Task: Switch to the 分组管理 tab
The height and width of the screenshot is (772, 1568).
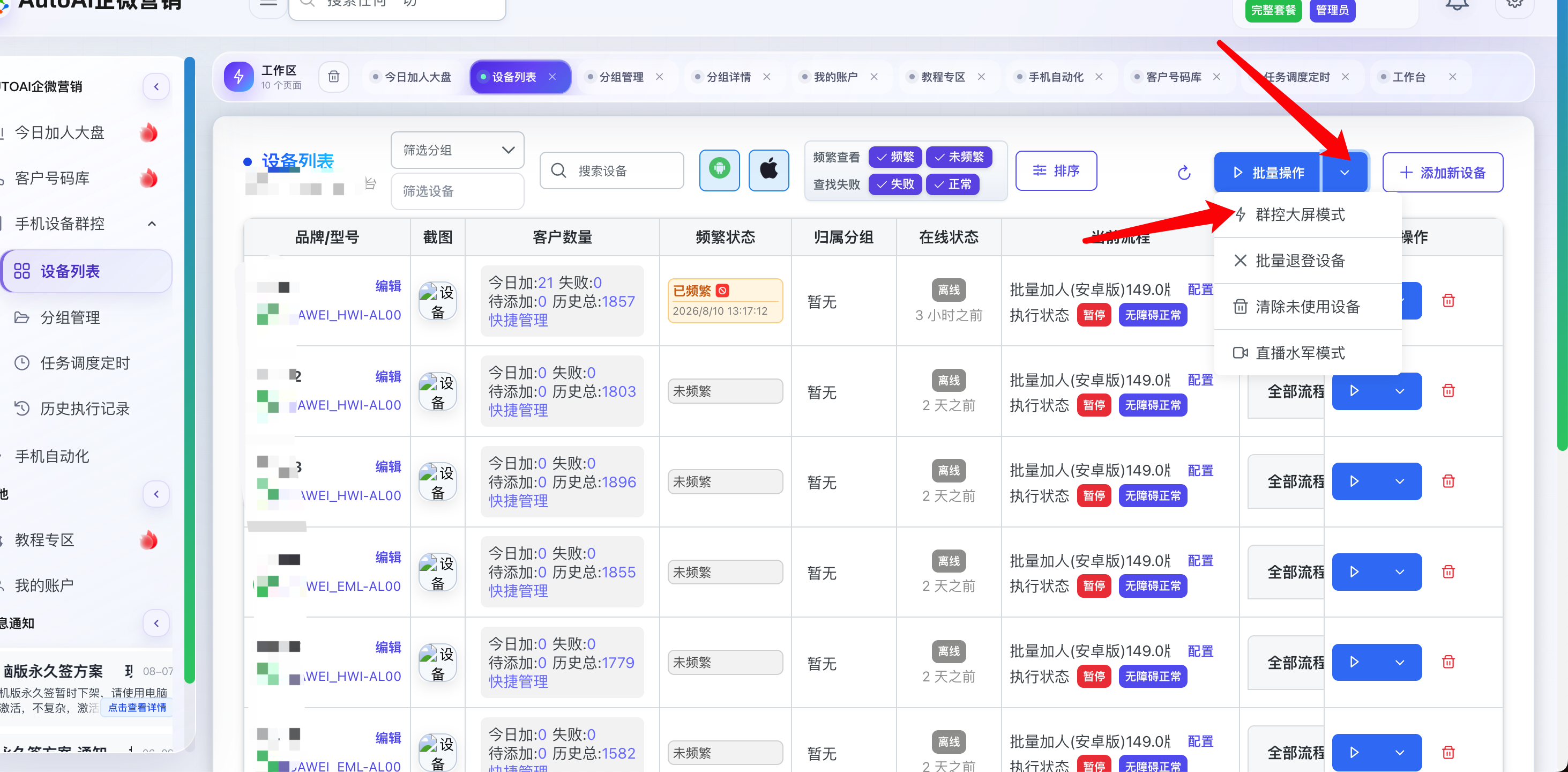Action: coord(621,77)
